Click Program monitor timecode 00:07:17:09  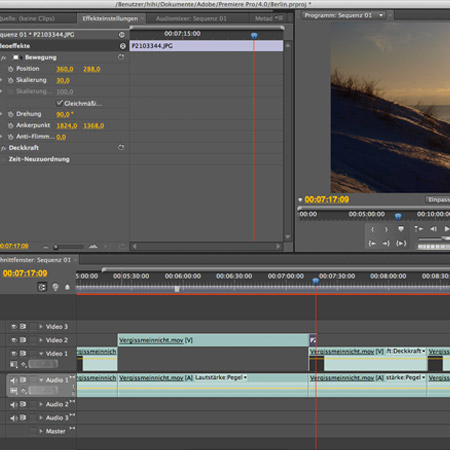(327, 199)
